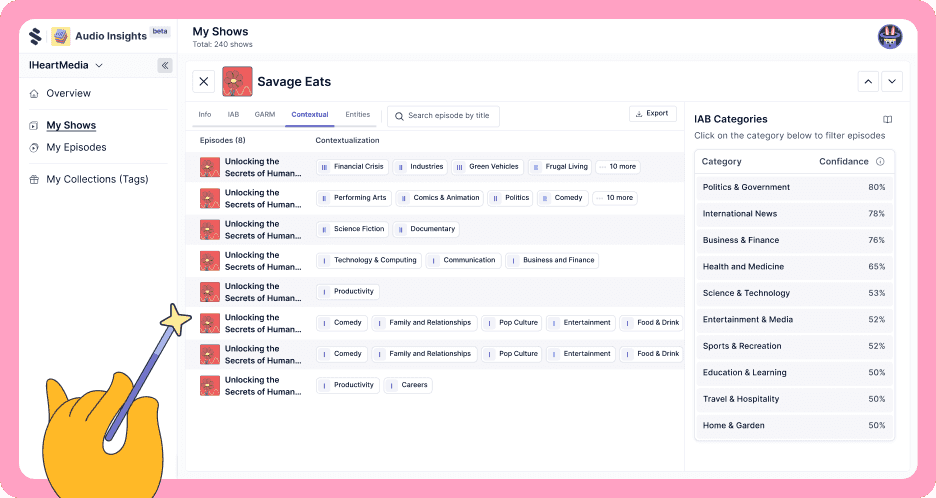Click the book icon beside IAB Categories
This screenshot has height=498, width=936.
(887, 120)
